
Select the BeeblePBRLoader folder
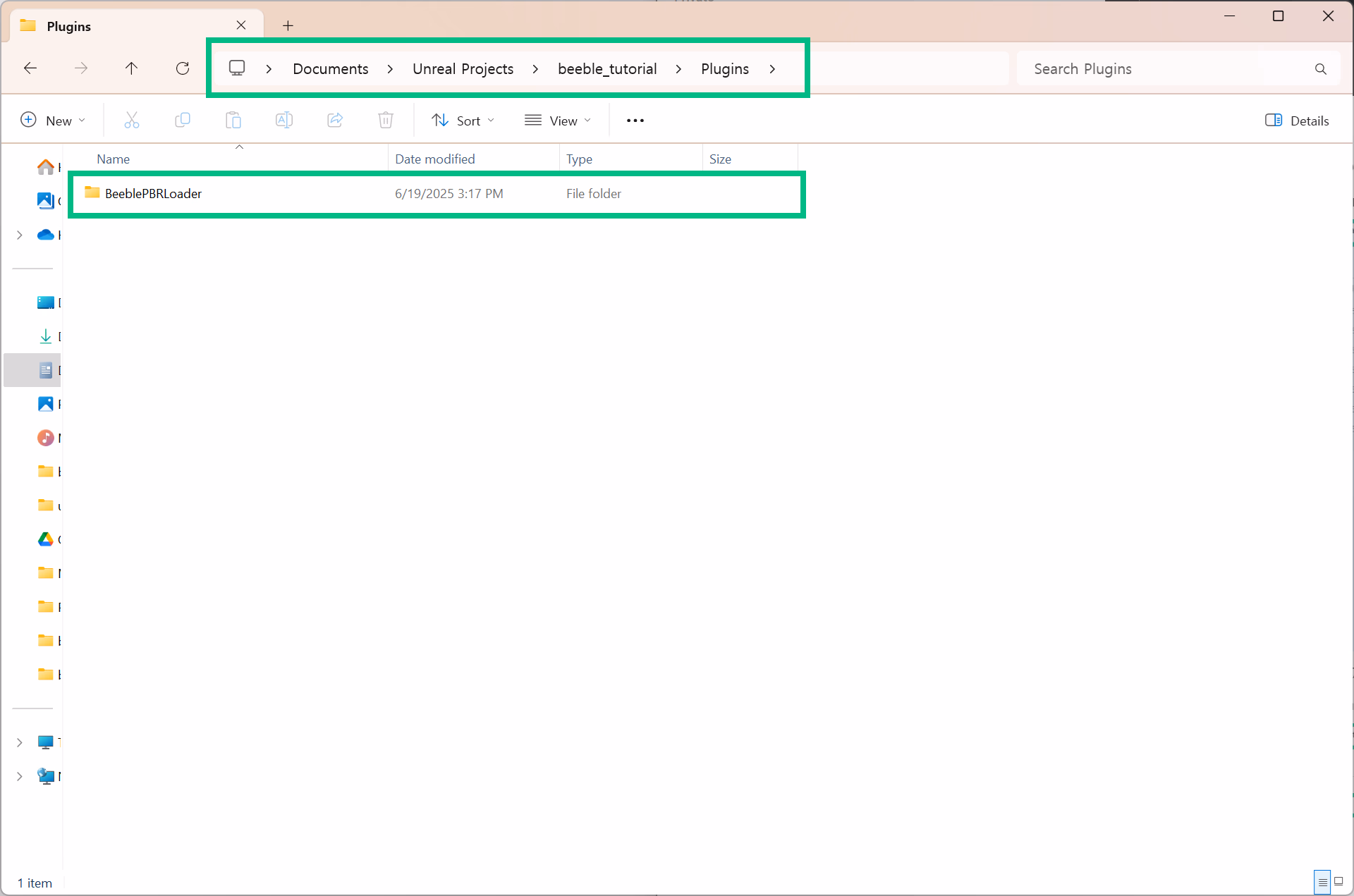click(153, 194)
